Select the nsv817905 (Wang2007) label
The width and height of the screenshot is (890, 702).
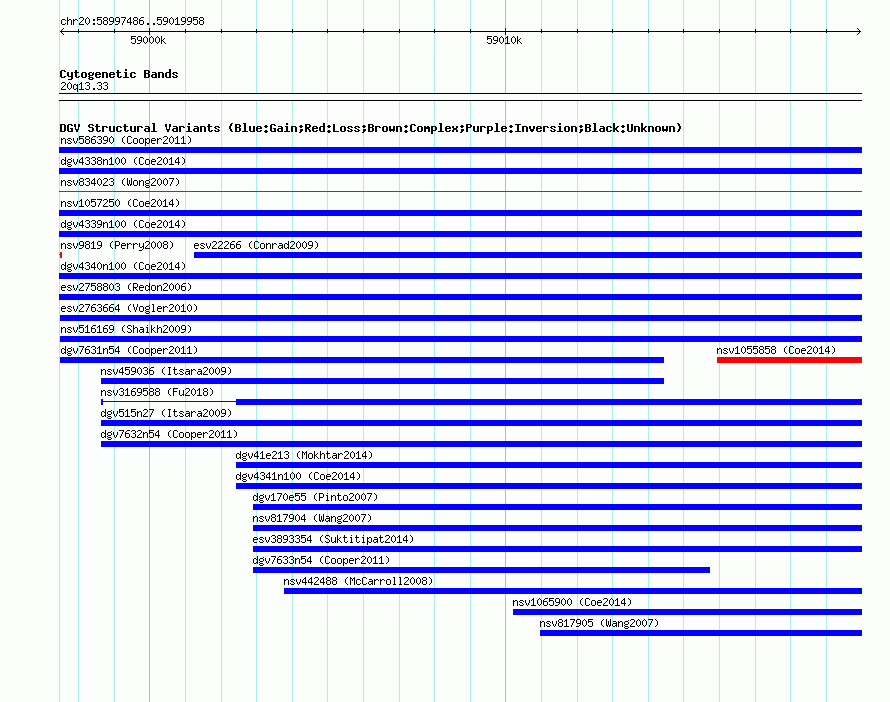pyautogui.click(x=599, y=623)
